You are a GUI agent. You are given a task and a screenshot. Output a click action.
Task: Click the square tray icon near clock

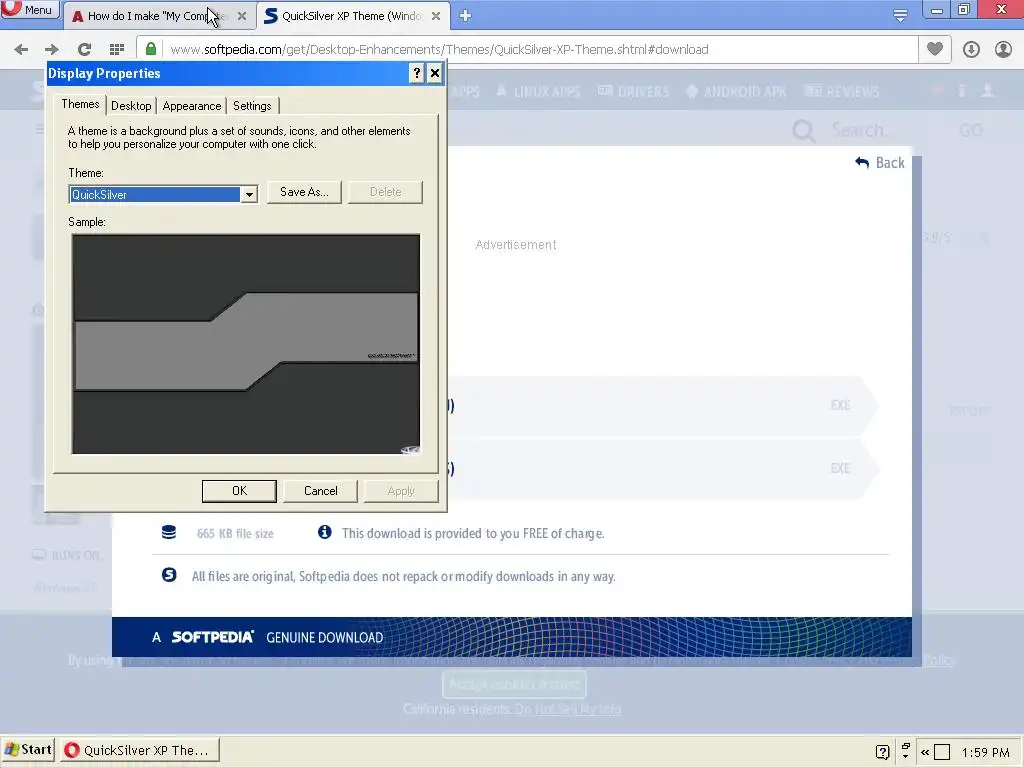coord(942,752)
